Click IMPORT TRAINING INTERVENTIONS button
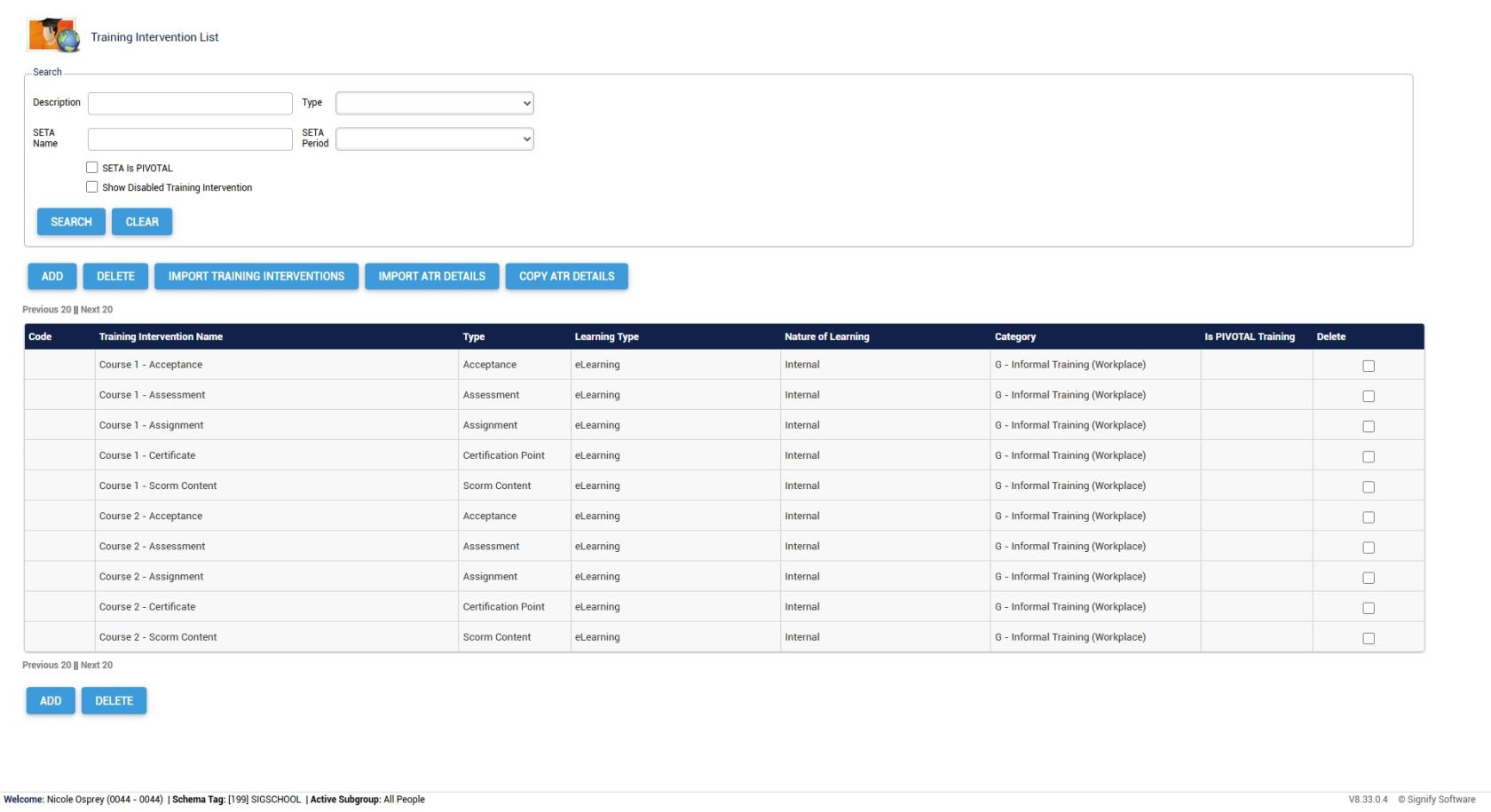The image size is (1491, 812). [x=256, y=276]
